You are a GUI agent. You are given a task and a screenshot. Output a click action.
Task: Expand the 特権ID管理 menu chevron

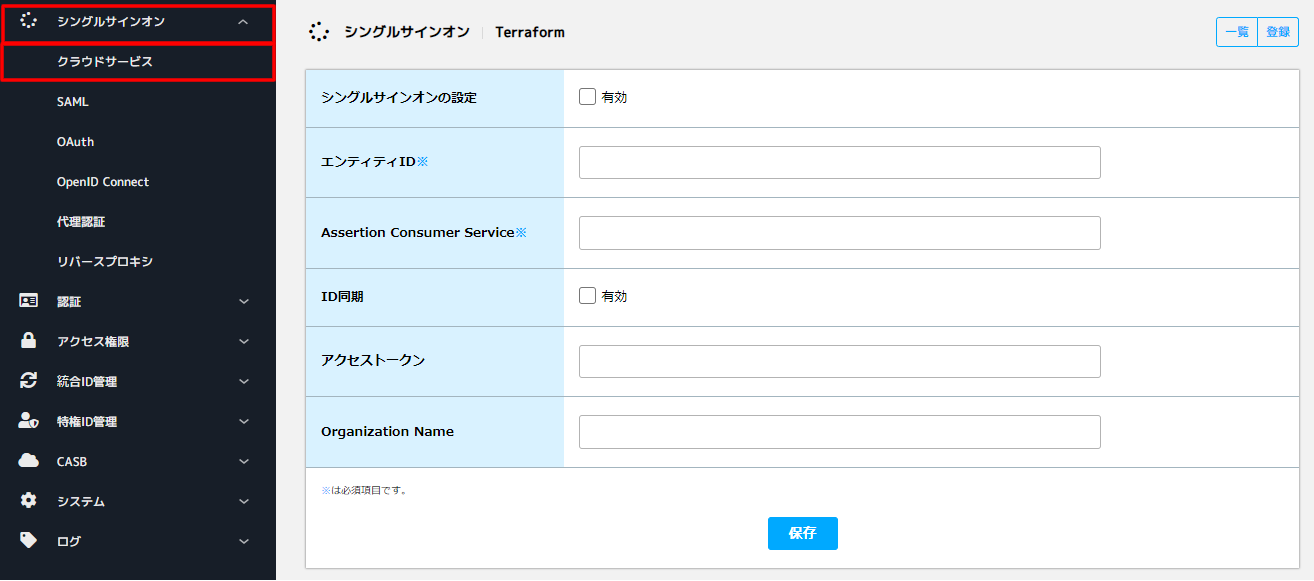[244, 422]
